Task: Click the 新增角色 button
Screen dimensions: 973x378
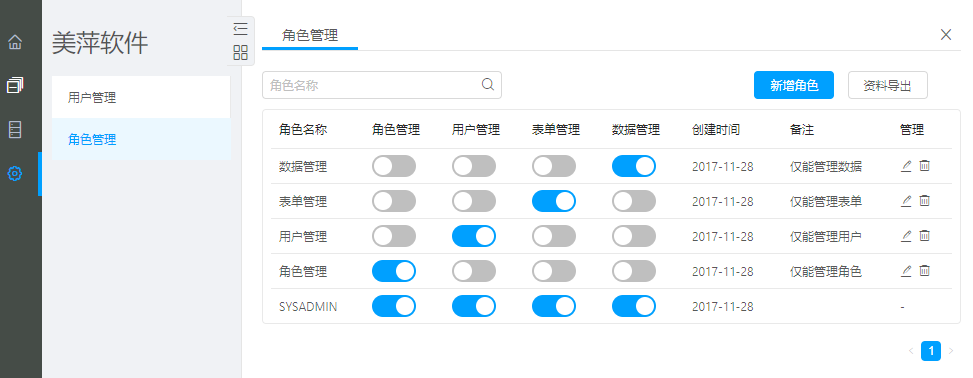Action: (794, 86)
